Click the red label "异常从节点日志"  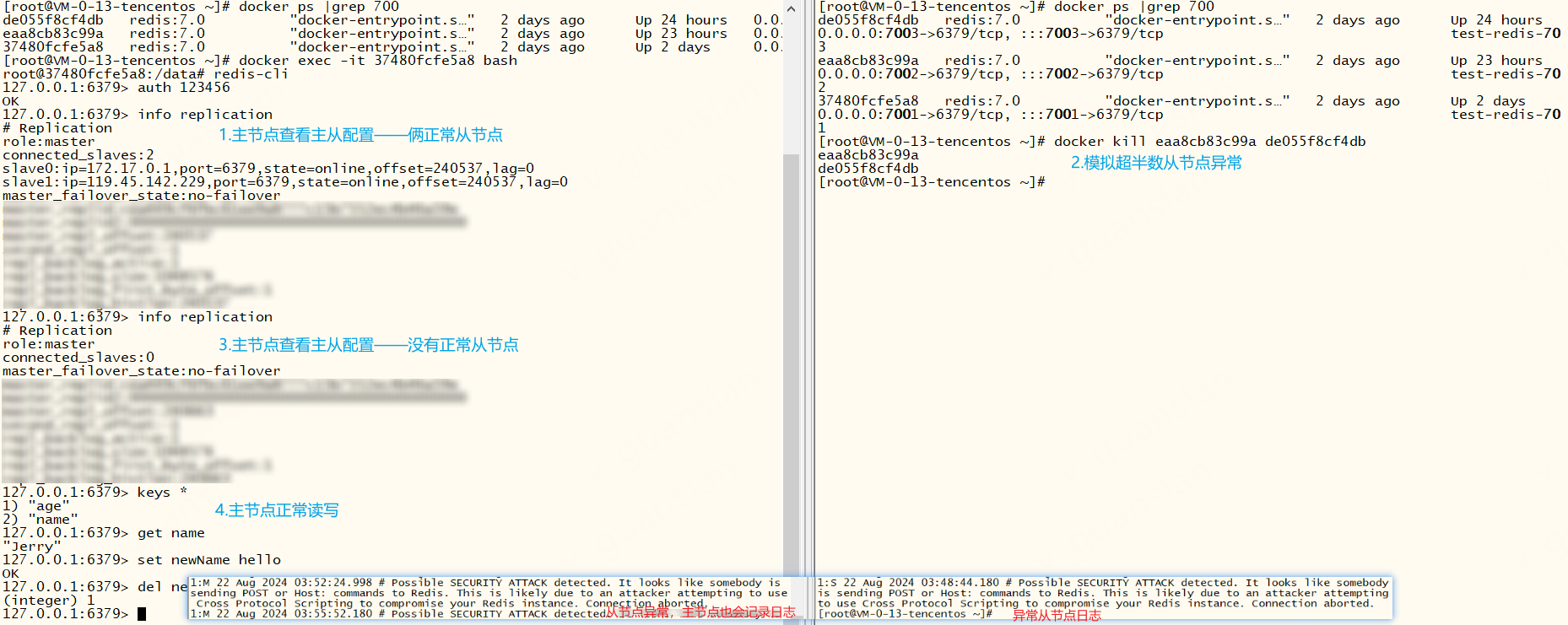click(1057, 616)
